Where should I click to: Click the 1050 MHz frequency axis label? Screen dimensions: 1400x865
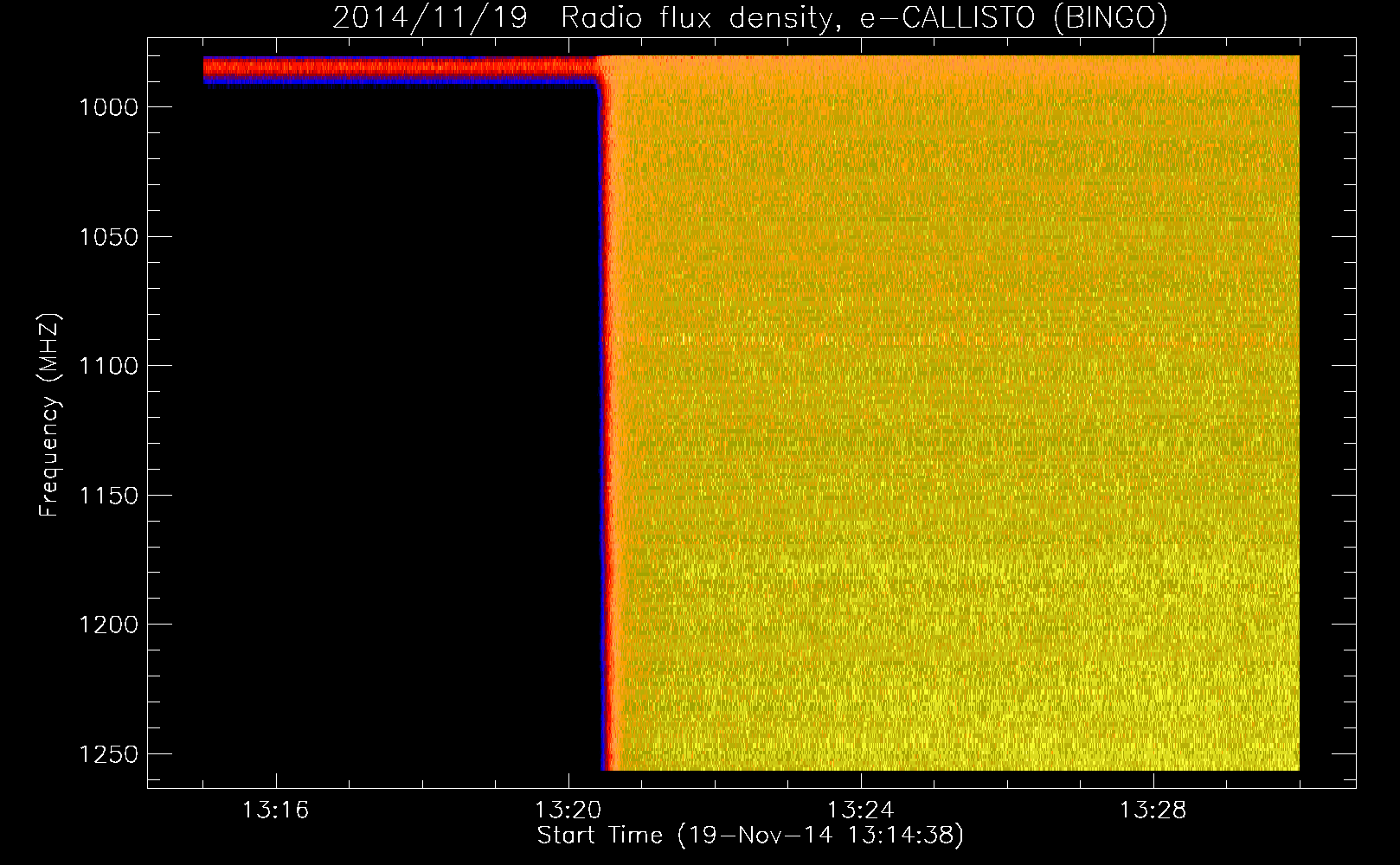[108, 237]
